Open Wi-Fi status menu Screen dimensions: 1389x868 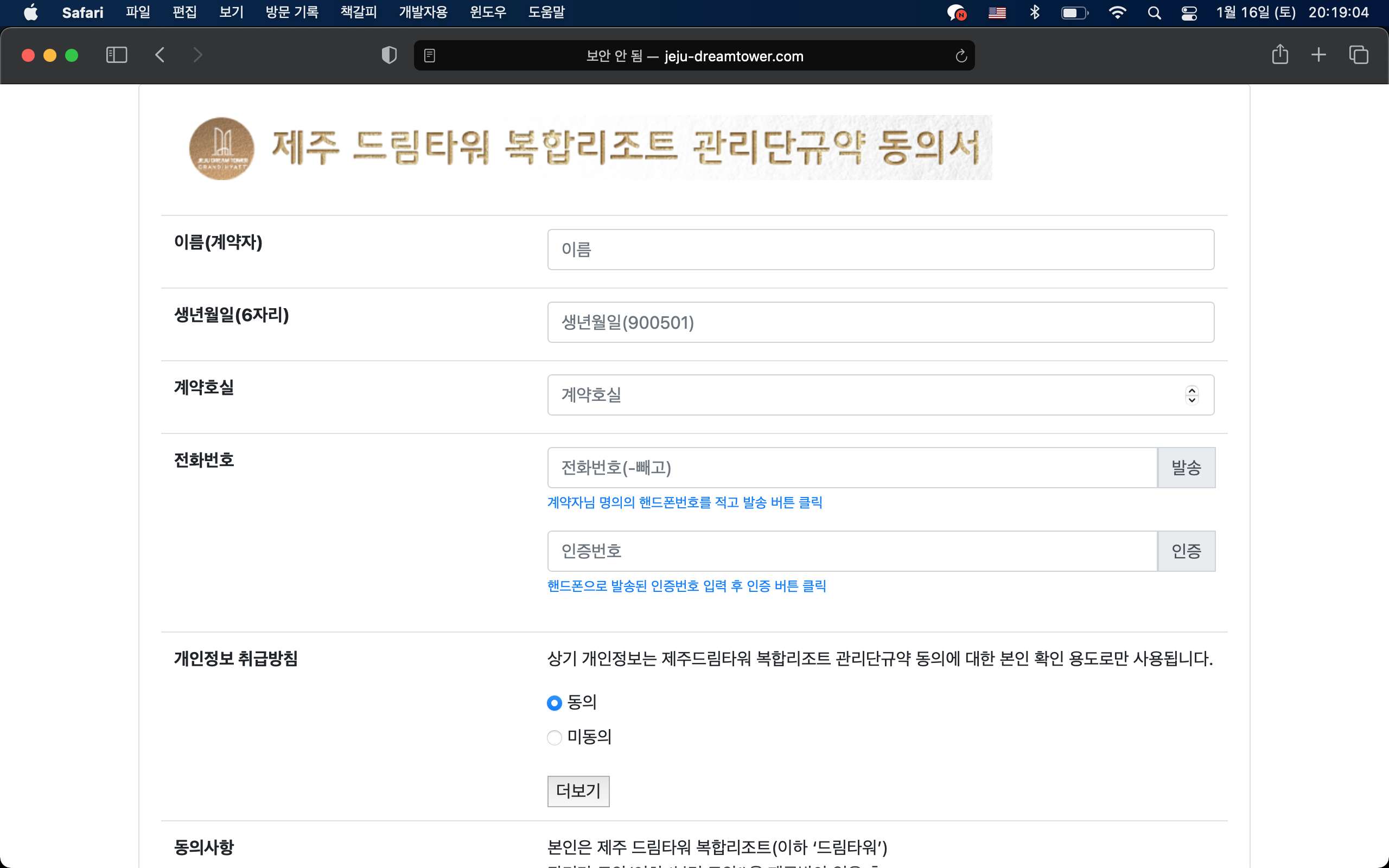pyautogui.click(x=1117, y=12)
